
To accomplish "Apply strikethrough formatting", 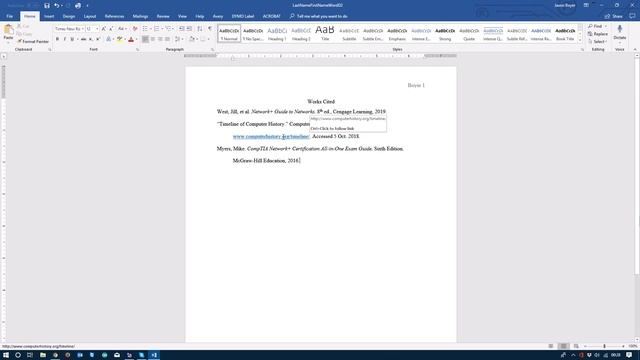I will click(83, 39).
